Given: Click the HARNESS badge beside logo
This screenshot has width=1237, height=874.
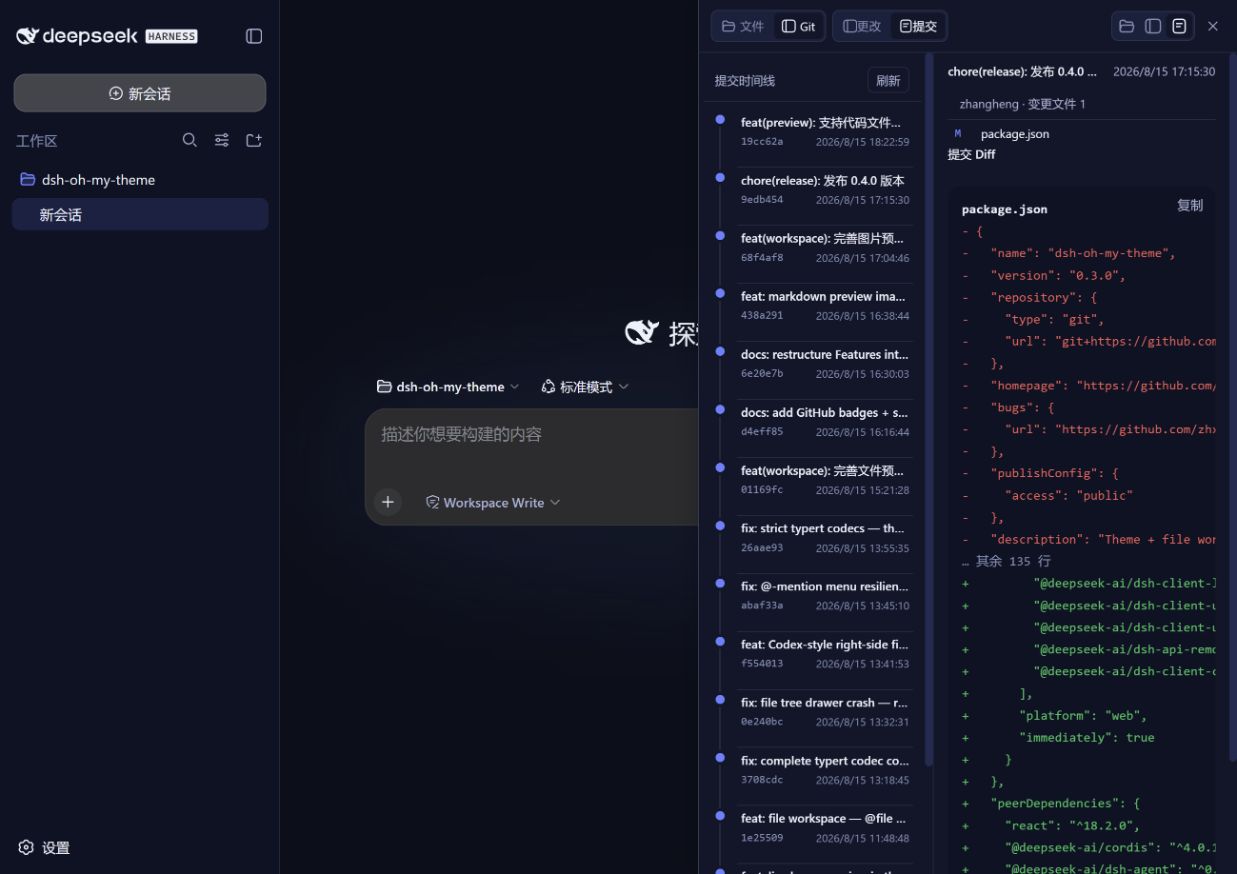Looking at the screenshot, I should coord(171,36).
